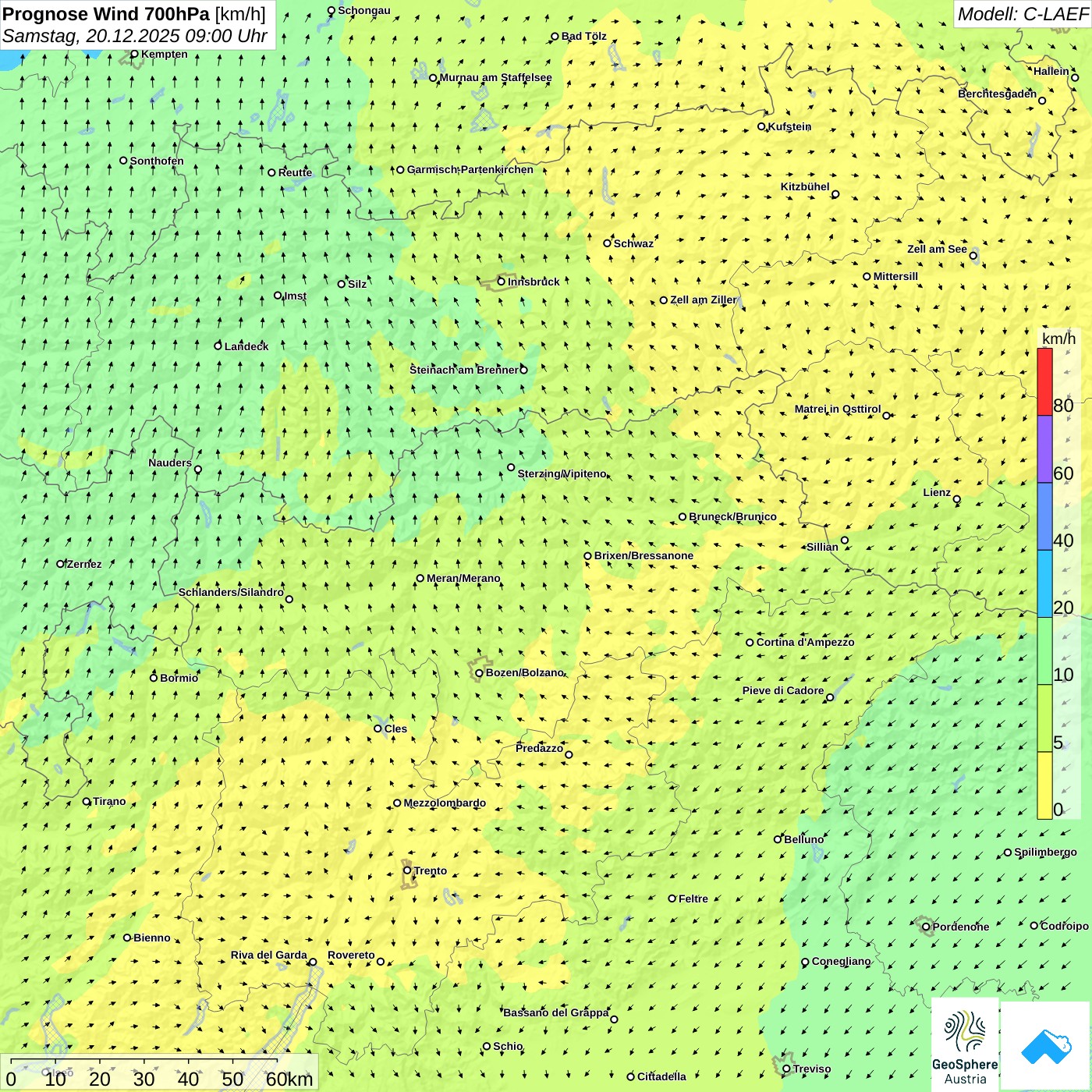Viewport: 1092px width, 1092px height.
Task: Click the Lienz label
Action: [937, 492]
